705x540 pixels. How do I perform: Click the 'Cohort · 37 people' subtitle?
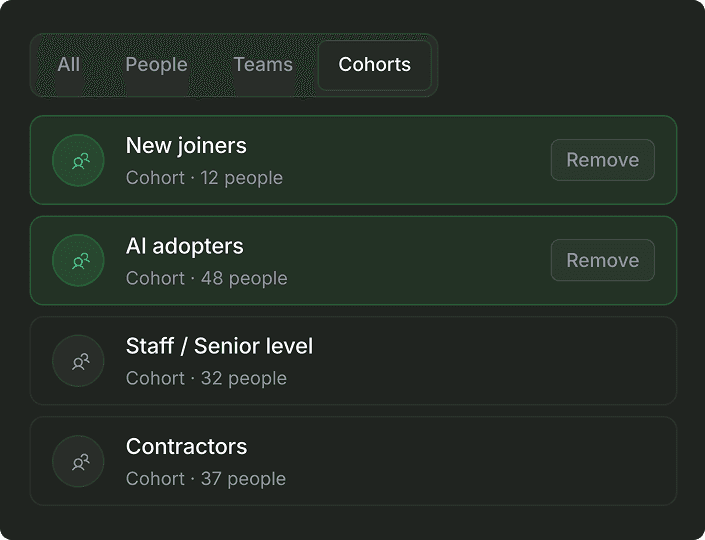(206, 479)
